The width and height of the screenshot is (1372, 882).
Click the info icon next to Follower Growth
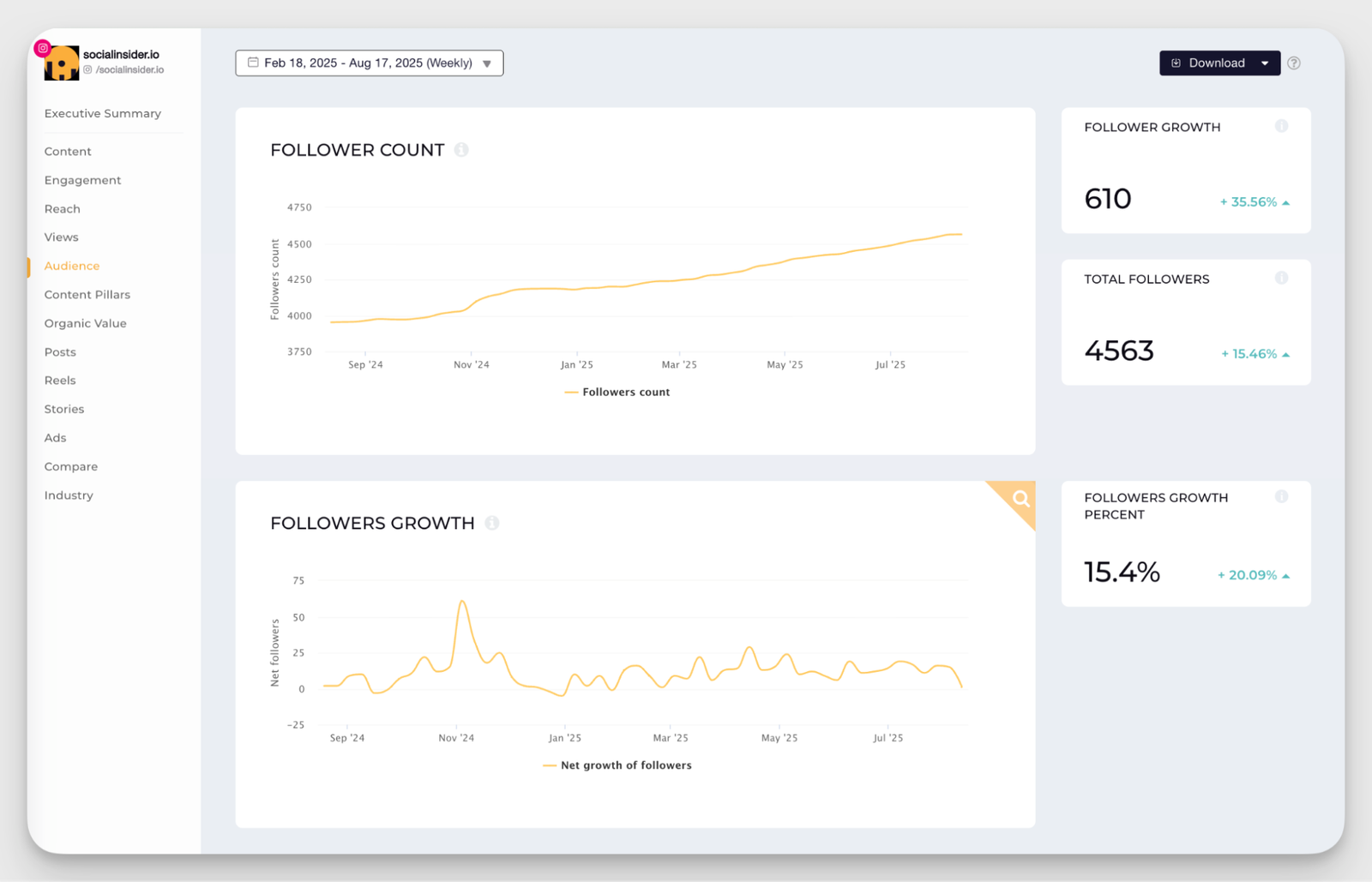1282,126
